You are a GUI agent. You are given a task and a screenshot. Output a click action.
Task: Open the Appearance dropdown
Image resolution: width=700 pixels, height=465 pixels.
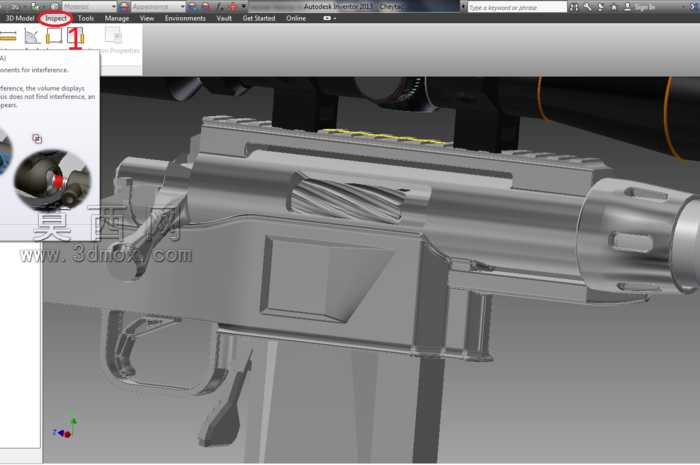[x=158, y=7]
